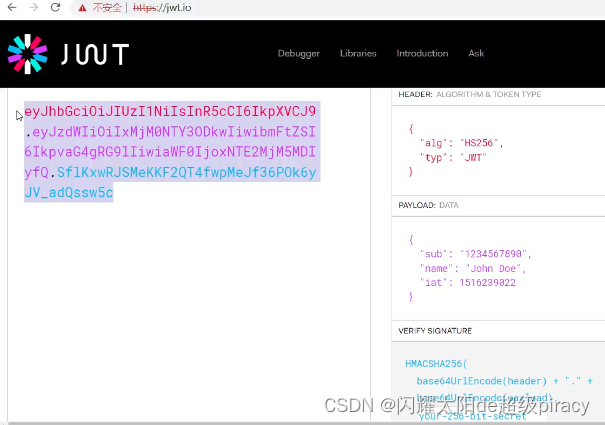
Task: Reload the page with the refresh icon
Action: (56, 7)
